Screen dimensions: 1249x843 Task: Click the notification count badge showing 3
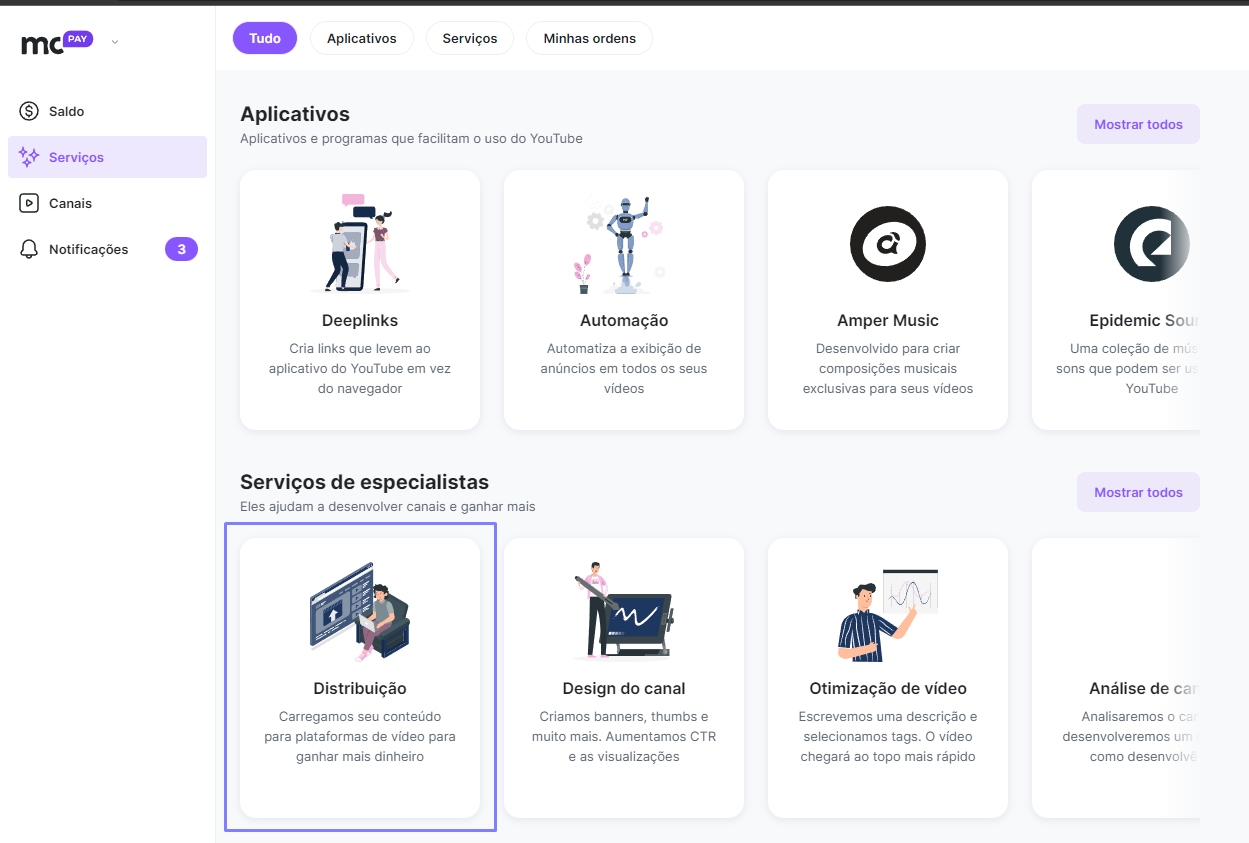pos(181,249)
